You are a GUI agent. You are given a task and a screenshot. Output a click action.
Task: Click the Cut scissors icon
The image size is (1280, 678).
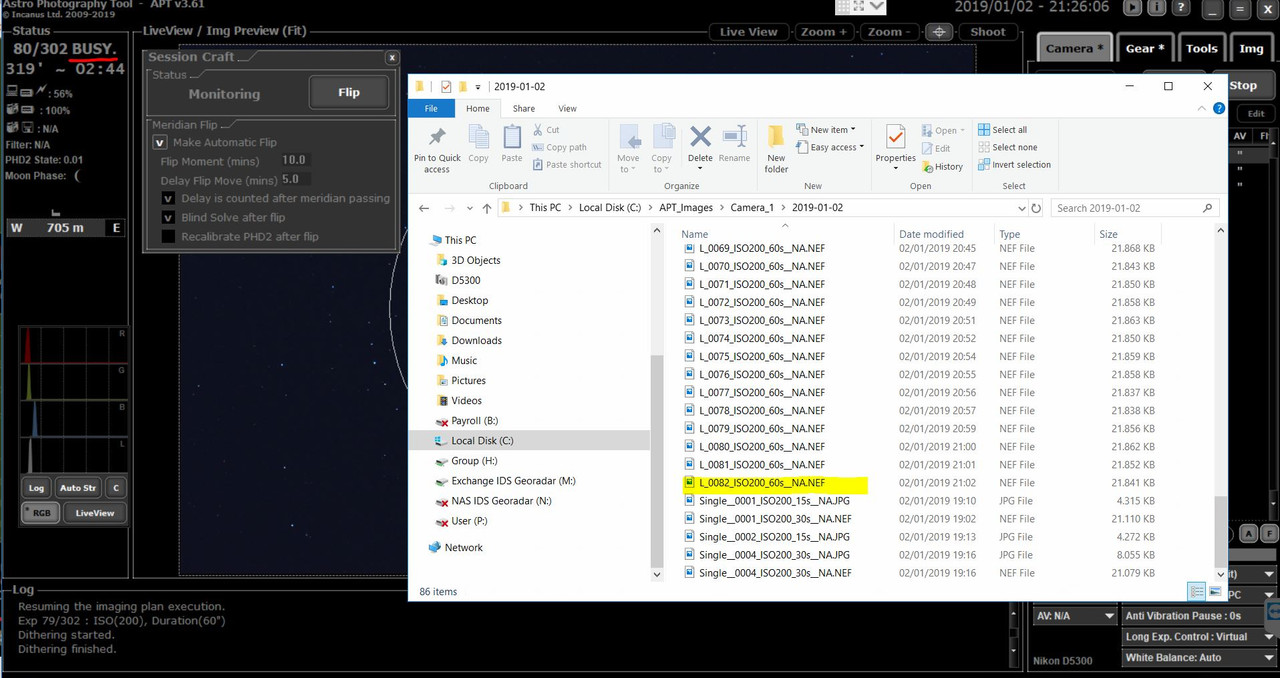click(x=538, y=130)
